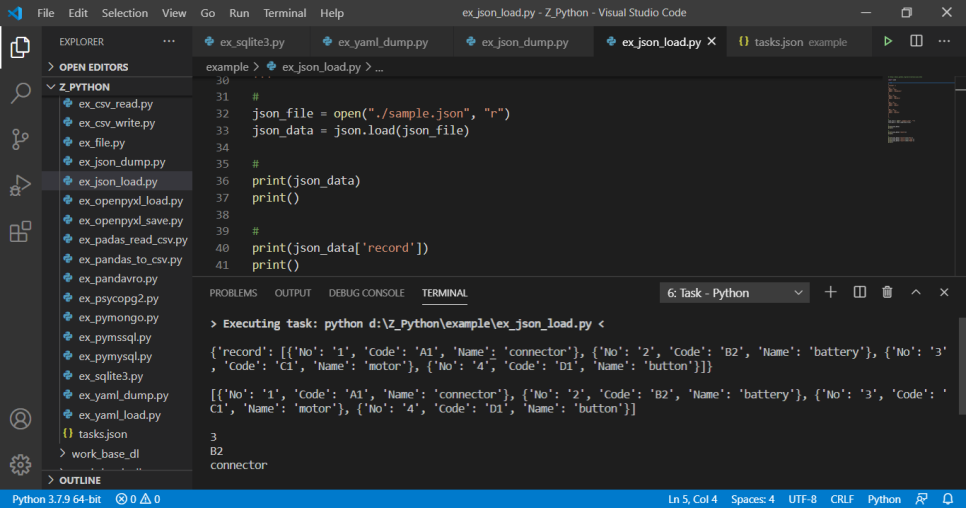Screen dimensions: 966x508
Task: Open Explorer Views and More Actions ellipsis
Action: click(169, 41)
